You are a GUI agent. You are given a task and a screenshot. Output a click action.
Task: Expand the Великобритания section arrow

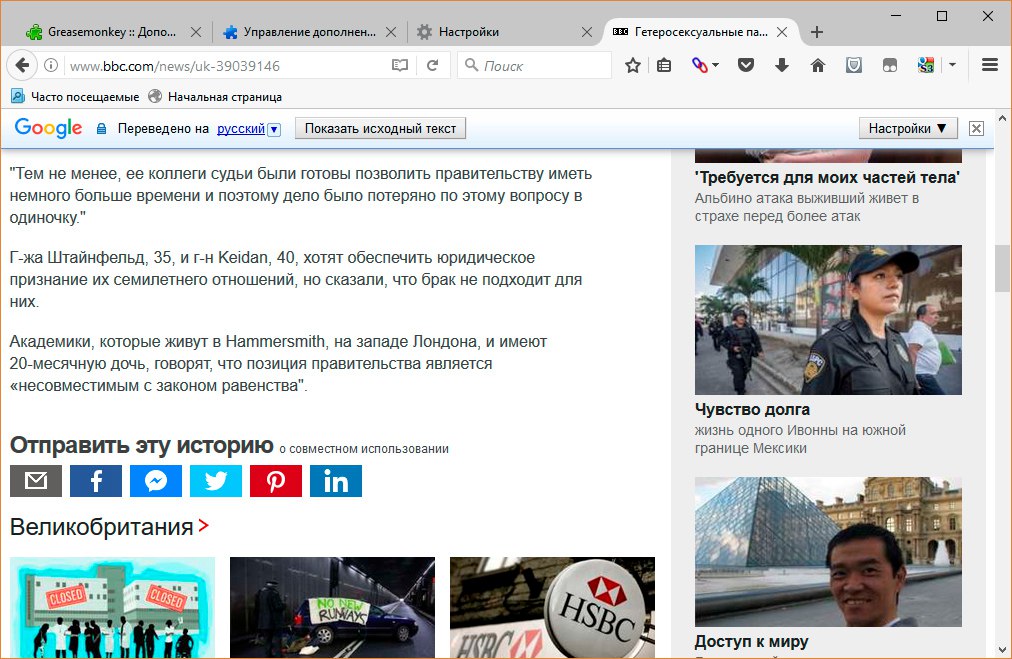pyautogui.click(x=203, y=526)
